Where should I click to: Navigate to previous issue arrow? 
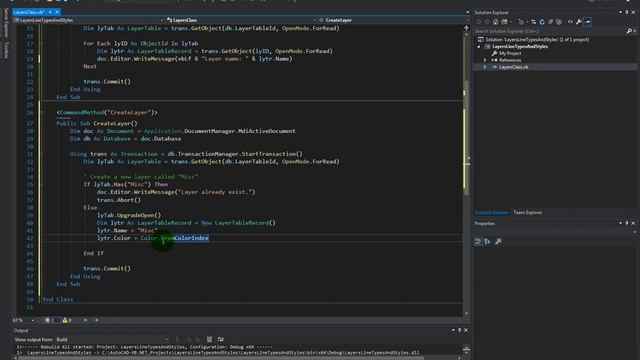[x=85, y=320]
